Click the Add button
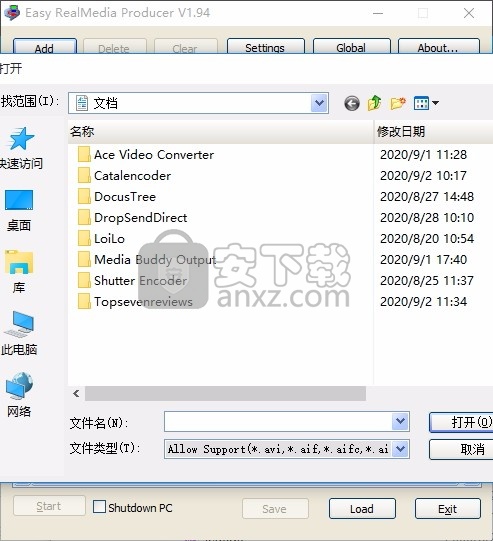This screenshot has width=493, height=541. (45, 46)
